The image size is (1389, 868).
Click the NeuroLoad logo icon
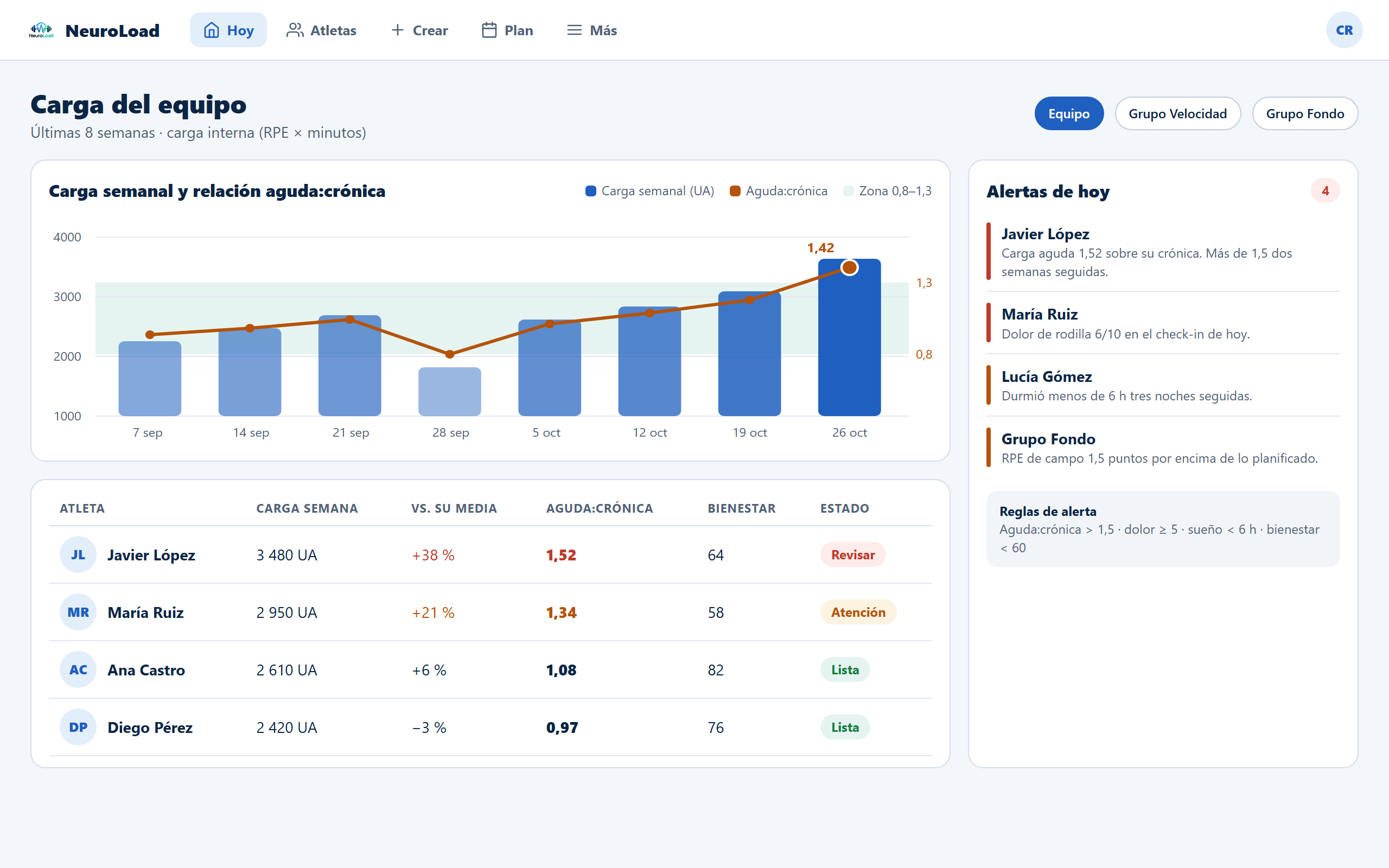point(41,30)
